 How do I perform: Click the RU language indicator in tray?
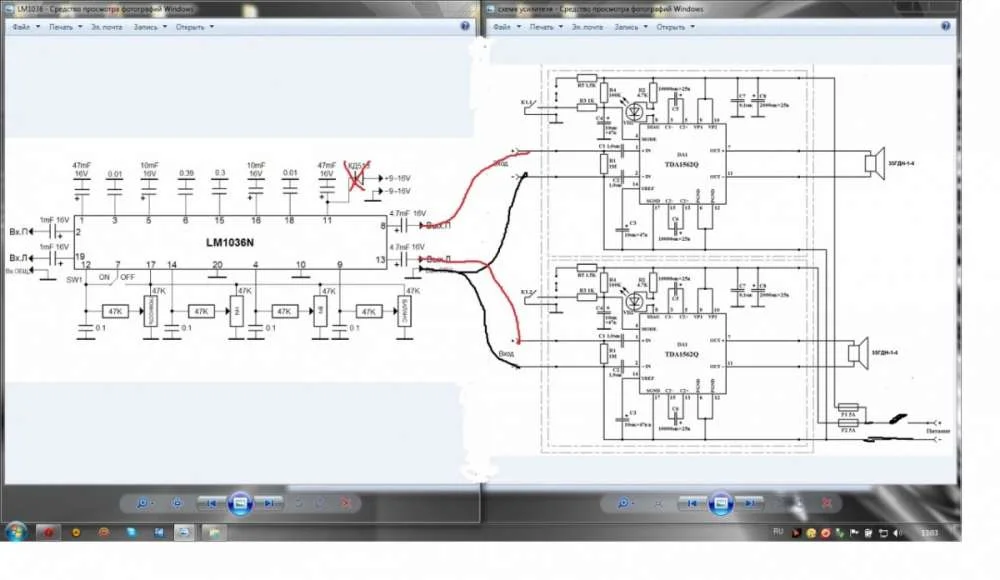pos(777,532)
